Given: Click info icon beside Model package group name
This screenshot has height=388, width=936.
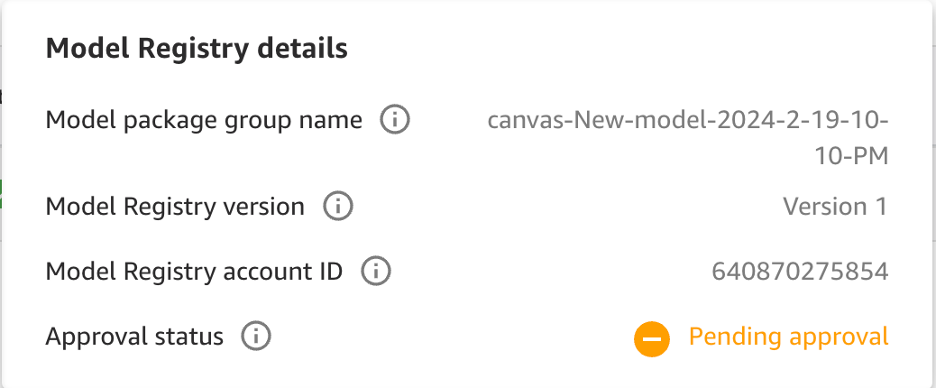Looking at the screenshot, I should click(395, 121).
